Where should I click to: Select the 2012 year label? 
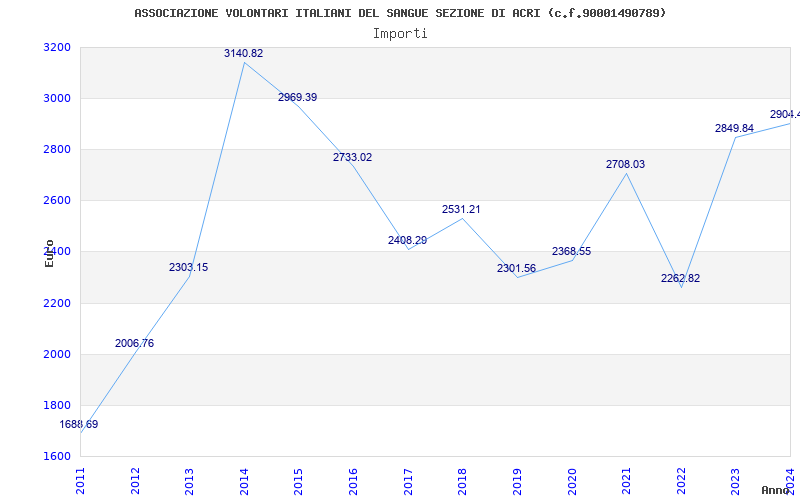pos(135,481)
